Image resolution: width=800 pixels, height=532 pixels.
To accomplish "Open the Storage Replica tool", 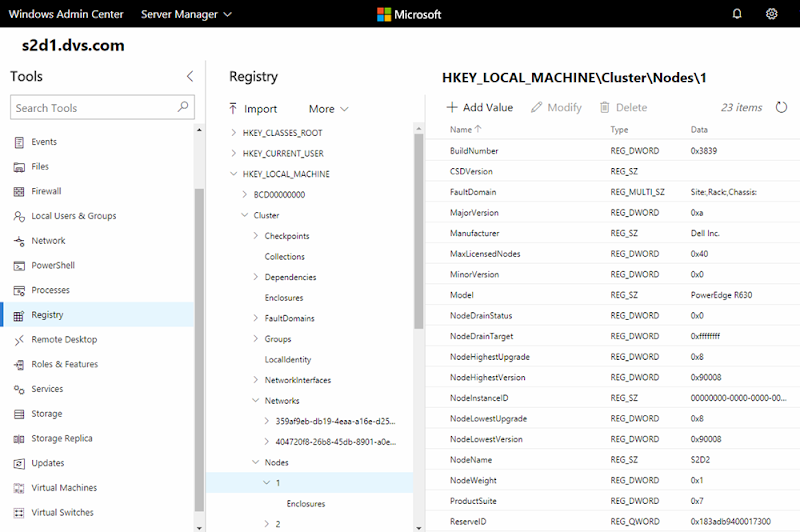I will 98,439.
